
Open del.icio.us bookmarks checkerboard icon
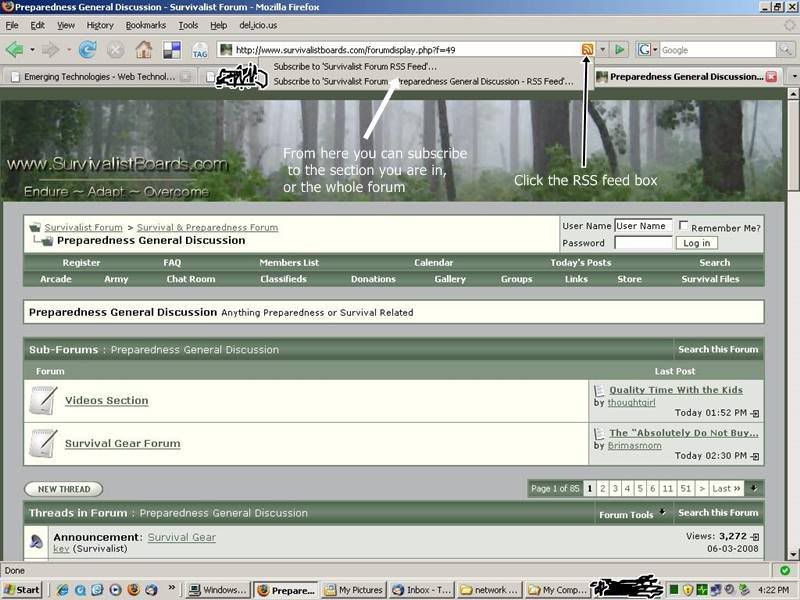(x=172, y=49)
